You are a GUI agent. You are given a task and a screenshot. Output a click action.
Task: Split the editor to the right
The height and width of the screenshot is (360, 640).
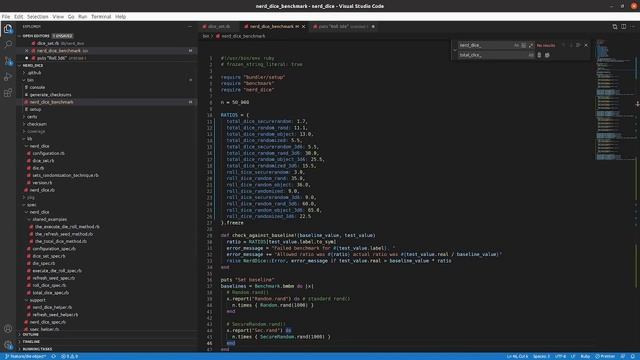tap(624, 27)
